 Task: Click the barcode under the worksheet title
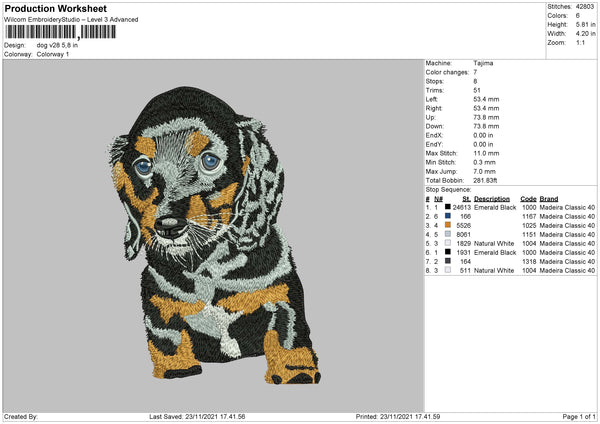coord(60,32)
